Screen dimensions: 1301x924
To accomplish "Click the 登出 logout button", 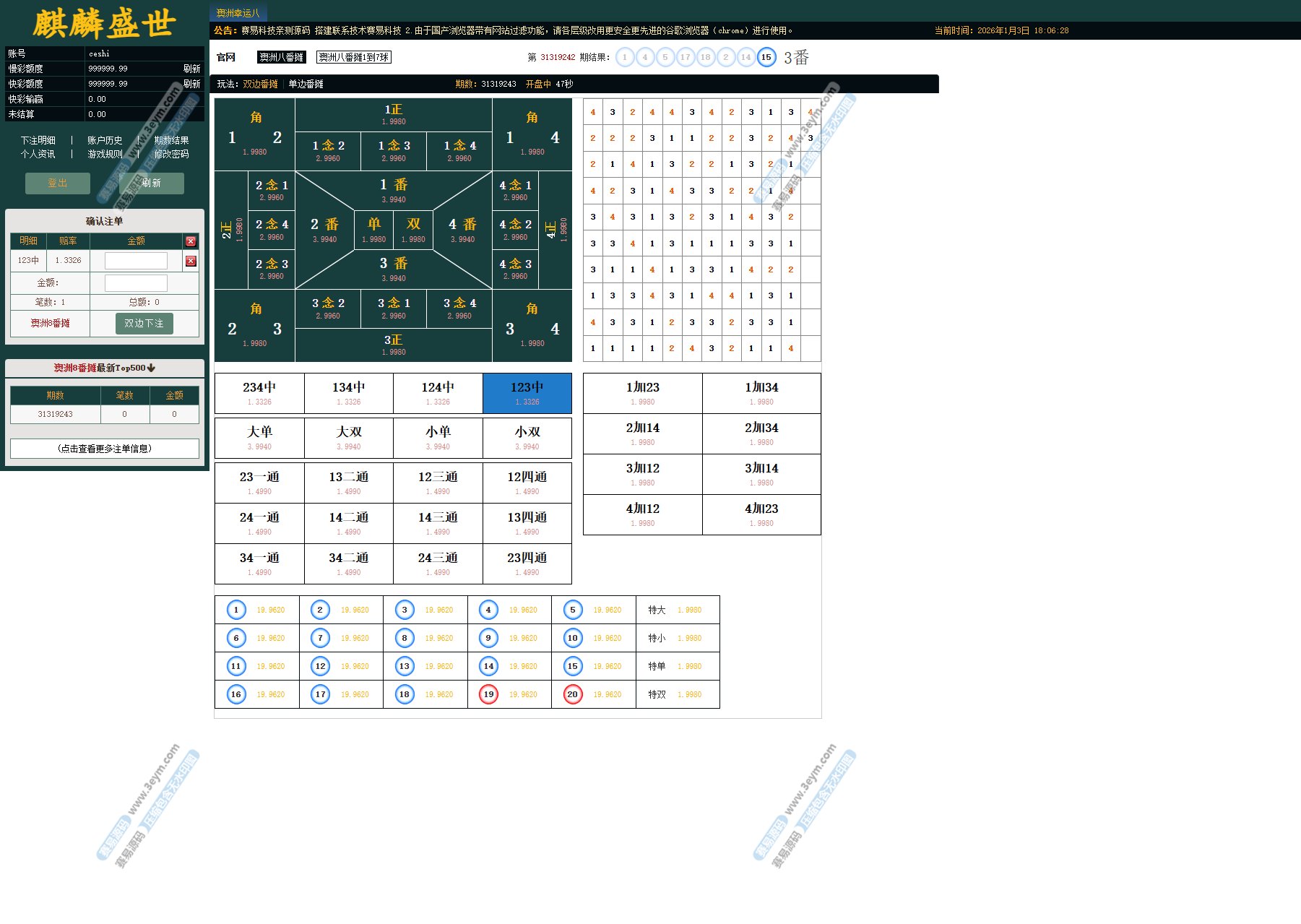I will pos(58,183).
